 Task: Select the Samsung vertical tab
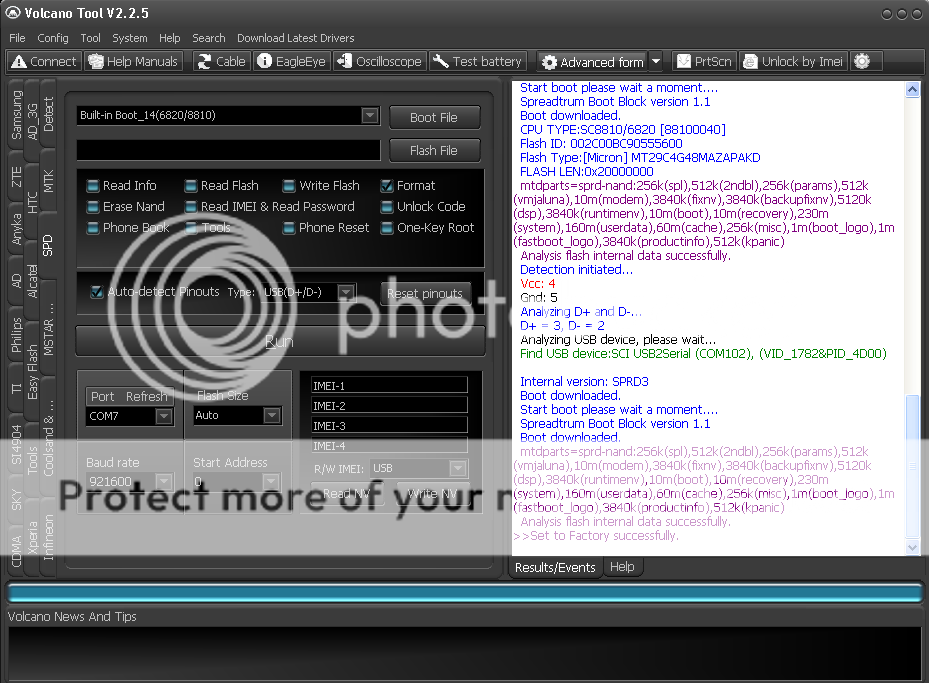[x=16, y=115]
